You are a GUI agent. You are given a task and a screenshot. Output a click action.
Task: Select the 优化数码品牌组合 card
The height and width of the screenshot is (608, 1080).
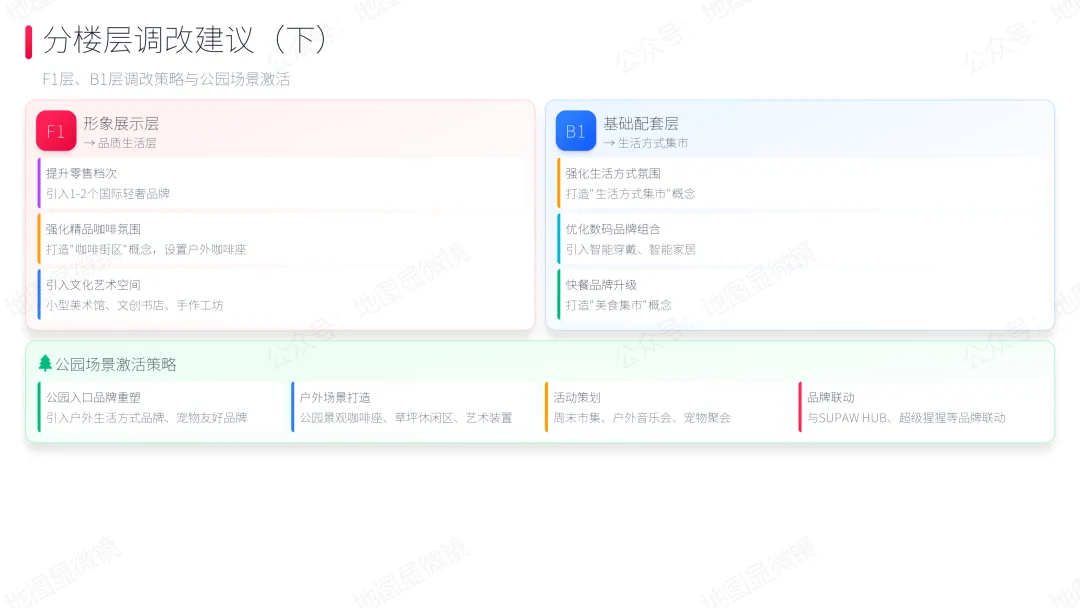coord(803,239)
